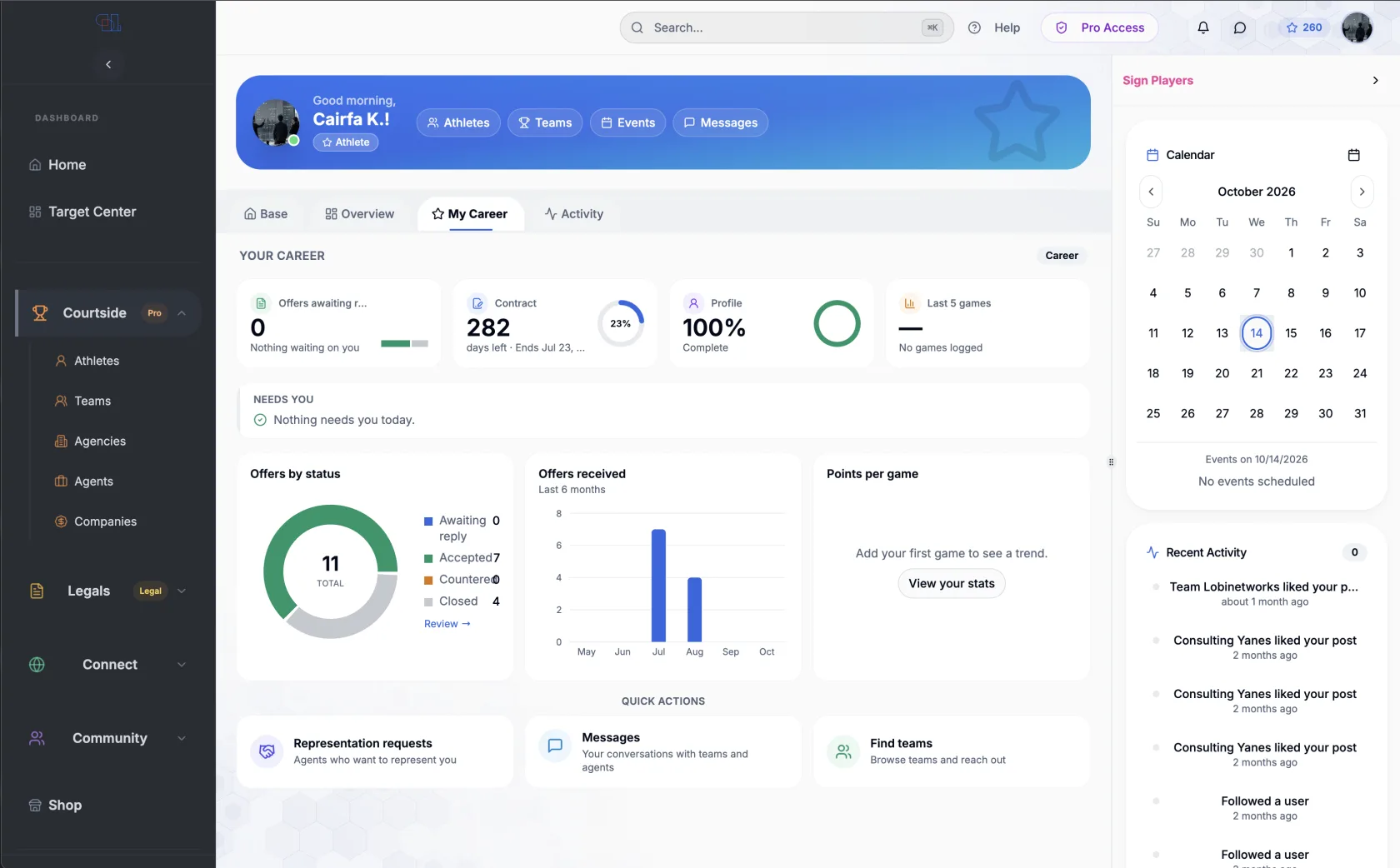Open the calendar picker icon

1354,155
